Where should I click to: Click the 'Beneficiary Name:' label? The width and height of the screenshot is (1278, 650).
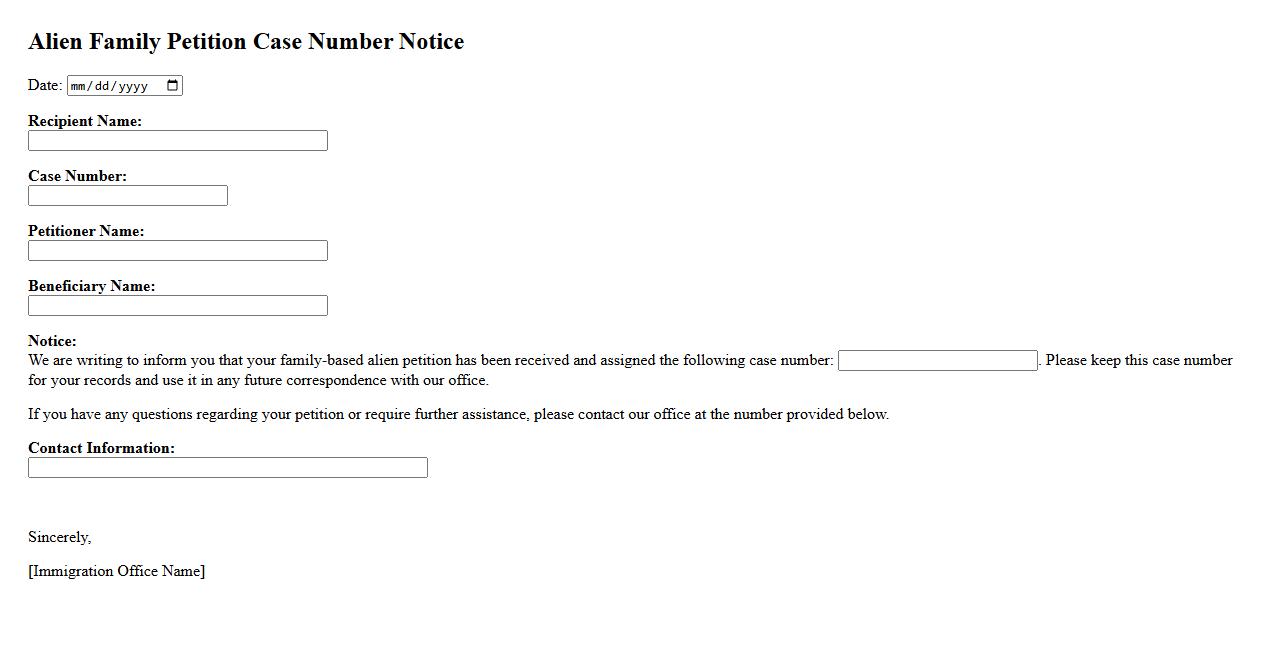point(92,286)
